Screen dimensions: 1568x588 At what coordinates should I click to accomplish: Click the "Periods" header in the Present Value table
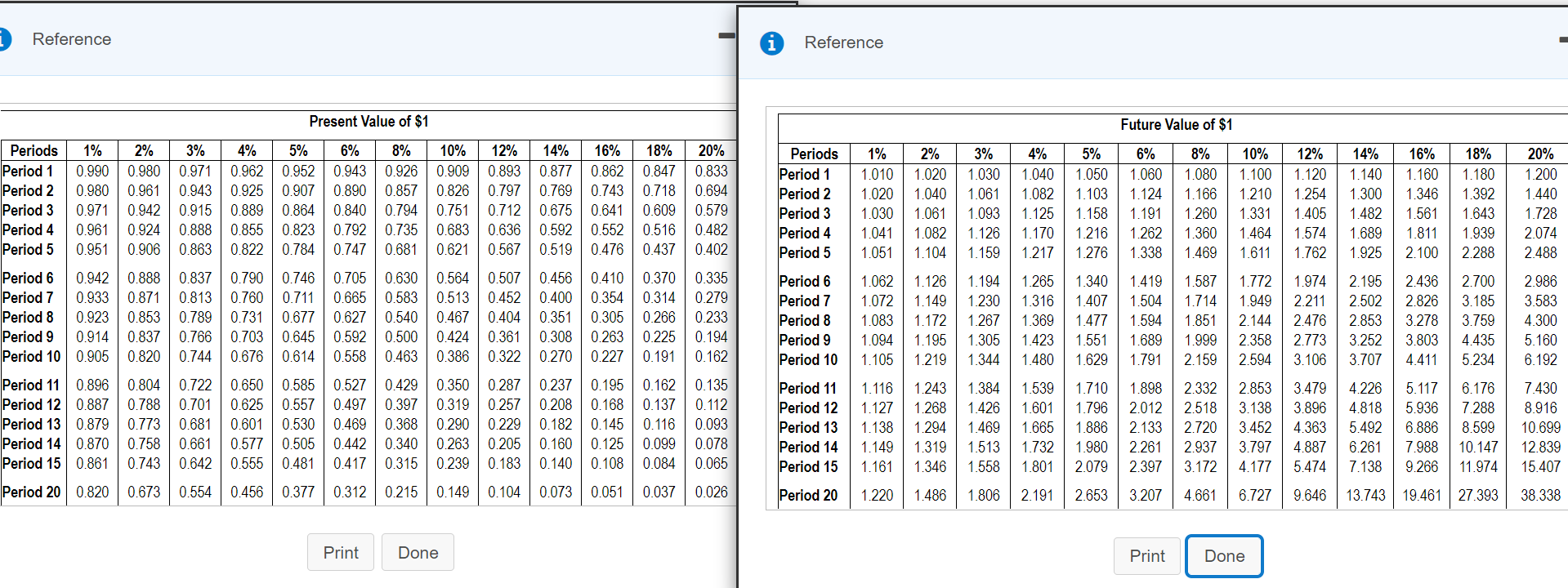(x=34, y=150)
